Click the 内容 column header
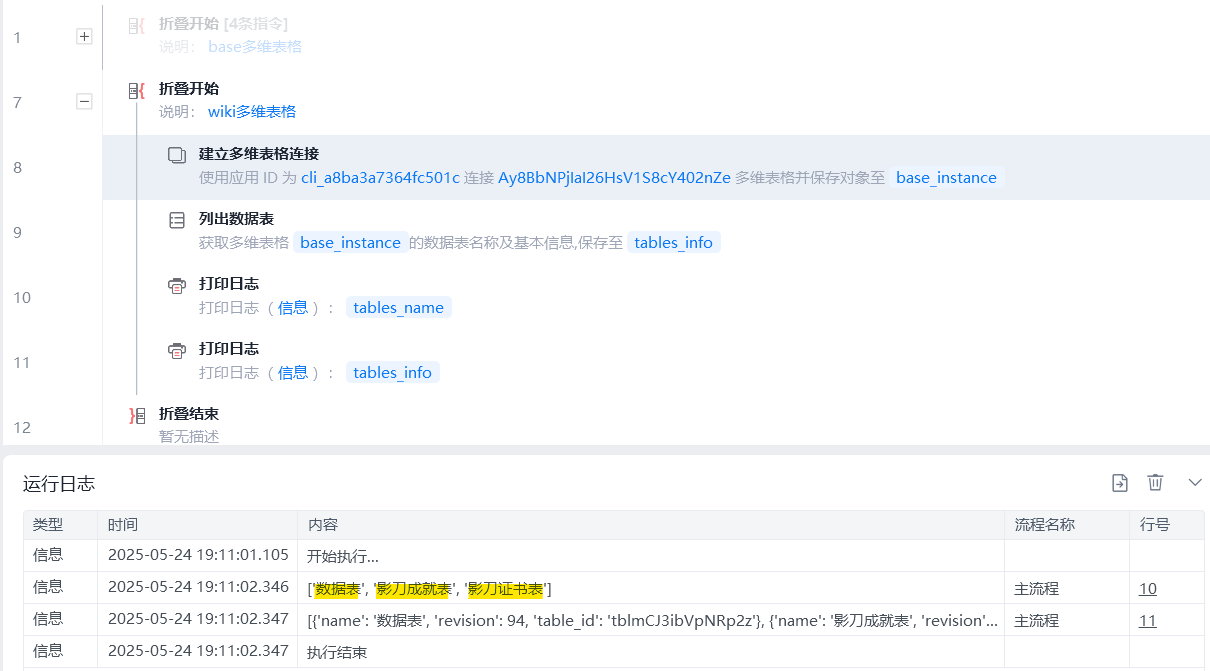Screen dimensions: 1210x671 tap(322, 525)
